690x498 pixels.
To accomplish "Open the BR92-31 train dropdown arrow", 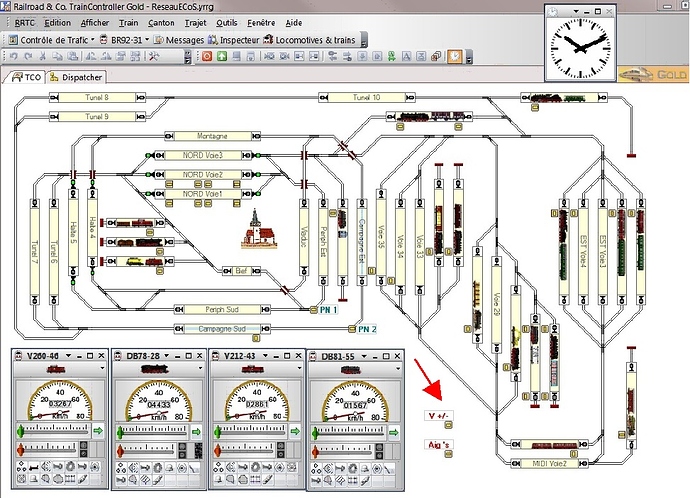I will tap(147, 40).
